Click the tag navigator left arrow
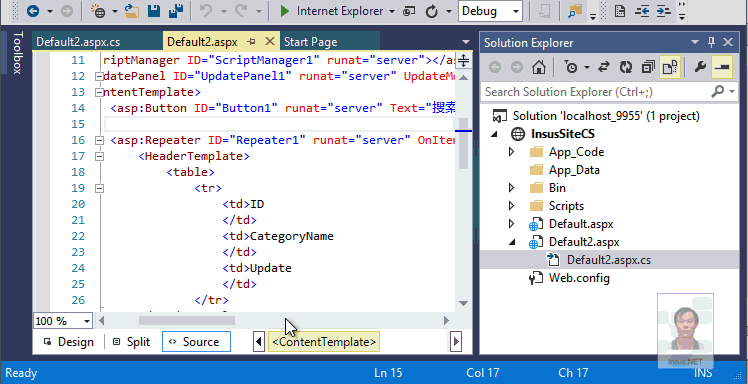 259,342
